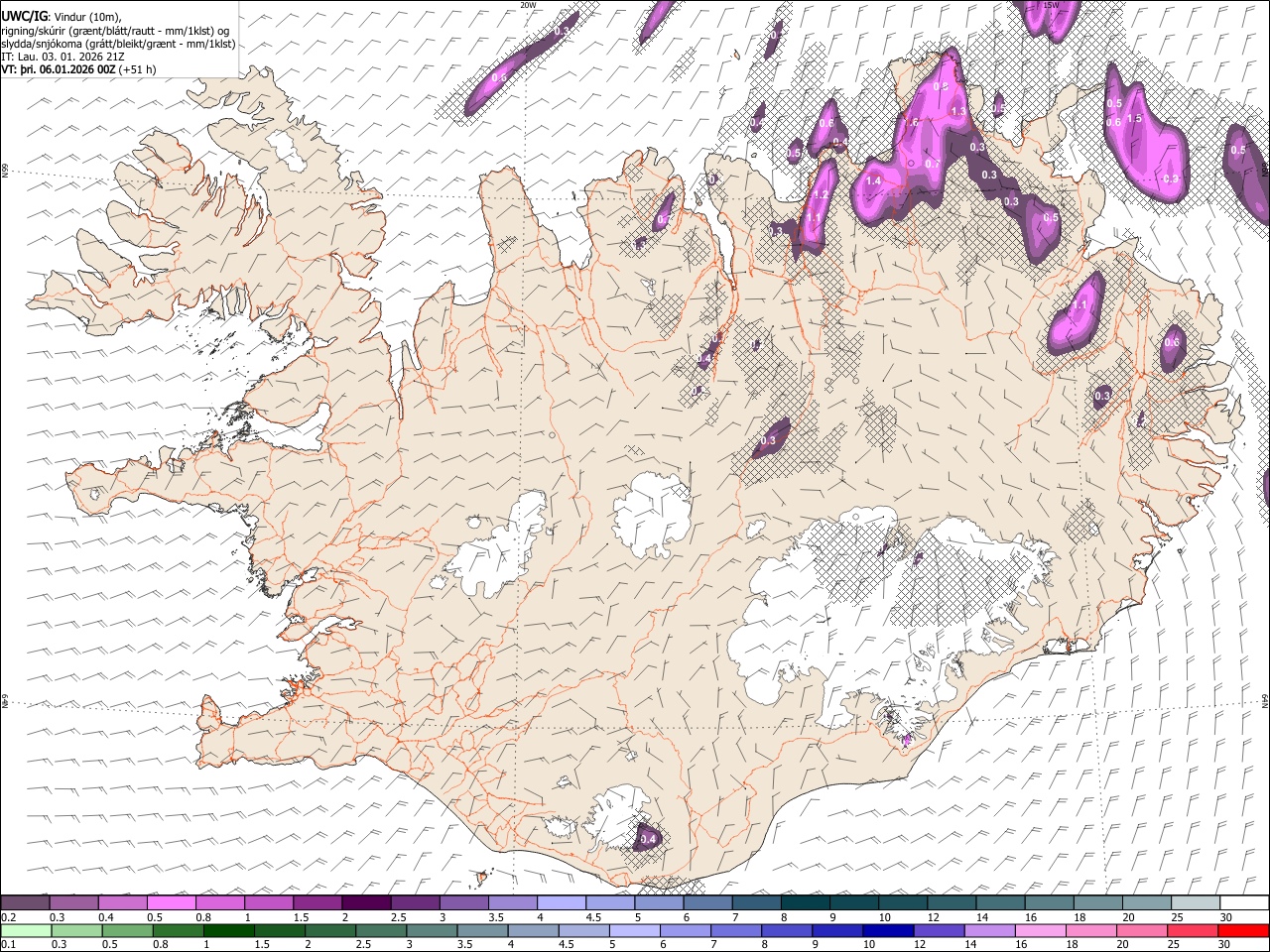1270x952 pixels.
Task: Click the '0.1' label in the lower legend
Action: coord(8,945)
